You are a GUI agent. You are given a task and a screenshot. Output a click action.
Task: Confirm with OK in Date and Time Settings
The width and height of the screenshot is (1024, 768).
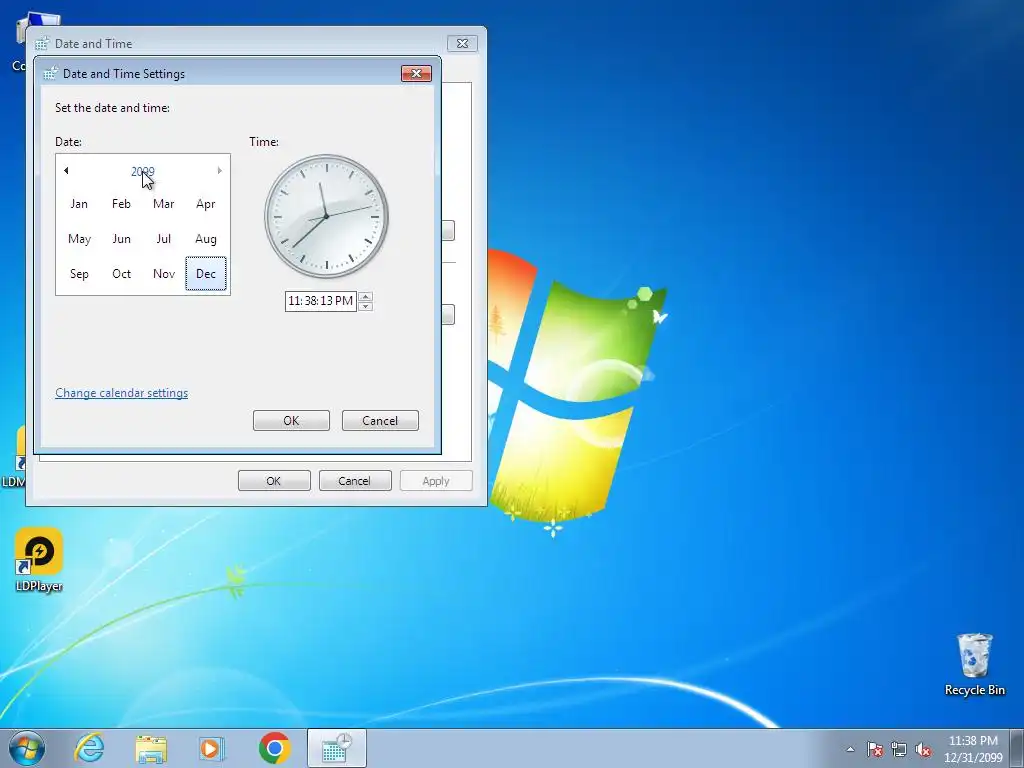click(x=291, y=421)
